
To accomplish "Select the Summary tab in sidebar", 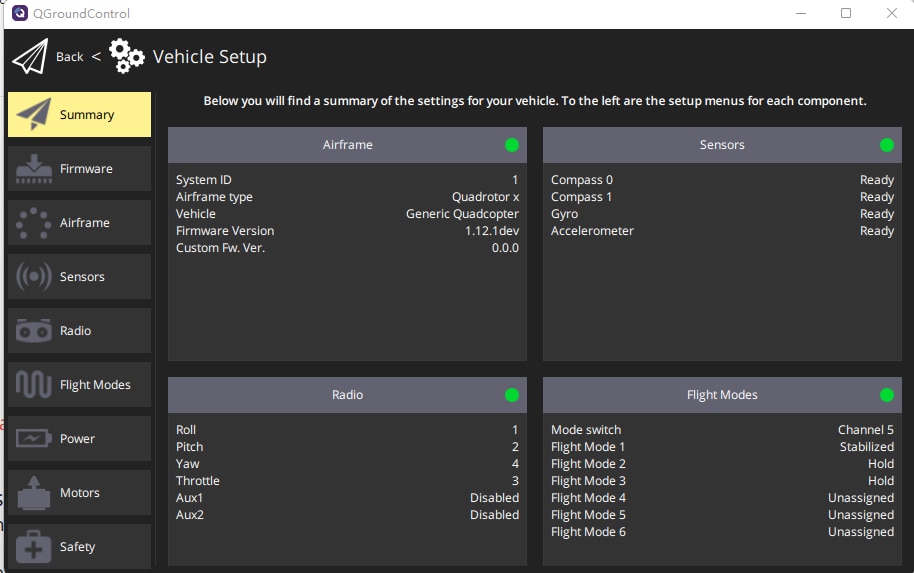I will pos(80,115).
